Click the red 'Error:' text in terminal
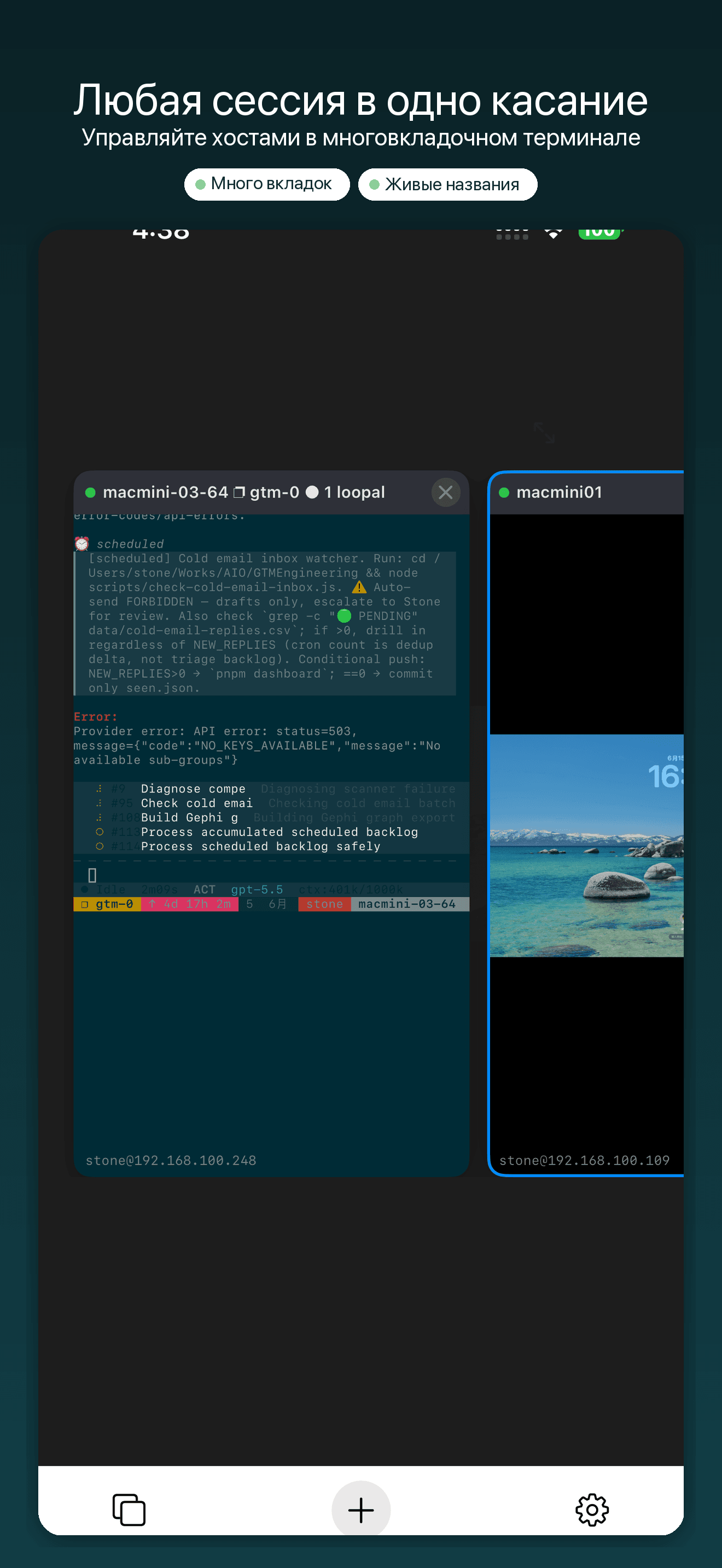 point(96,716)
